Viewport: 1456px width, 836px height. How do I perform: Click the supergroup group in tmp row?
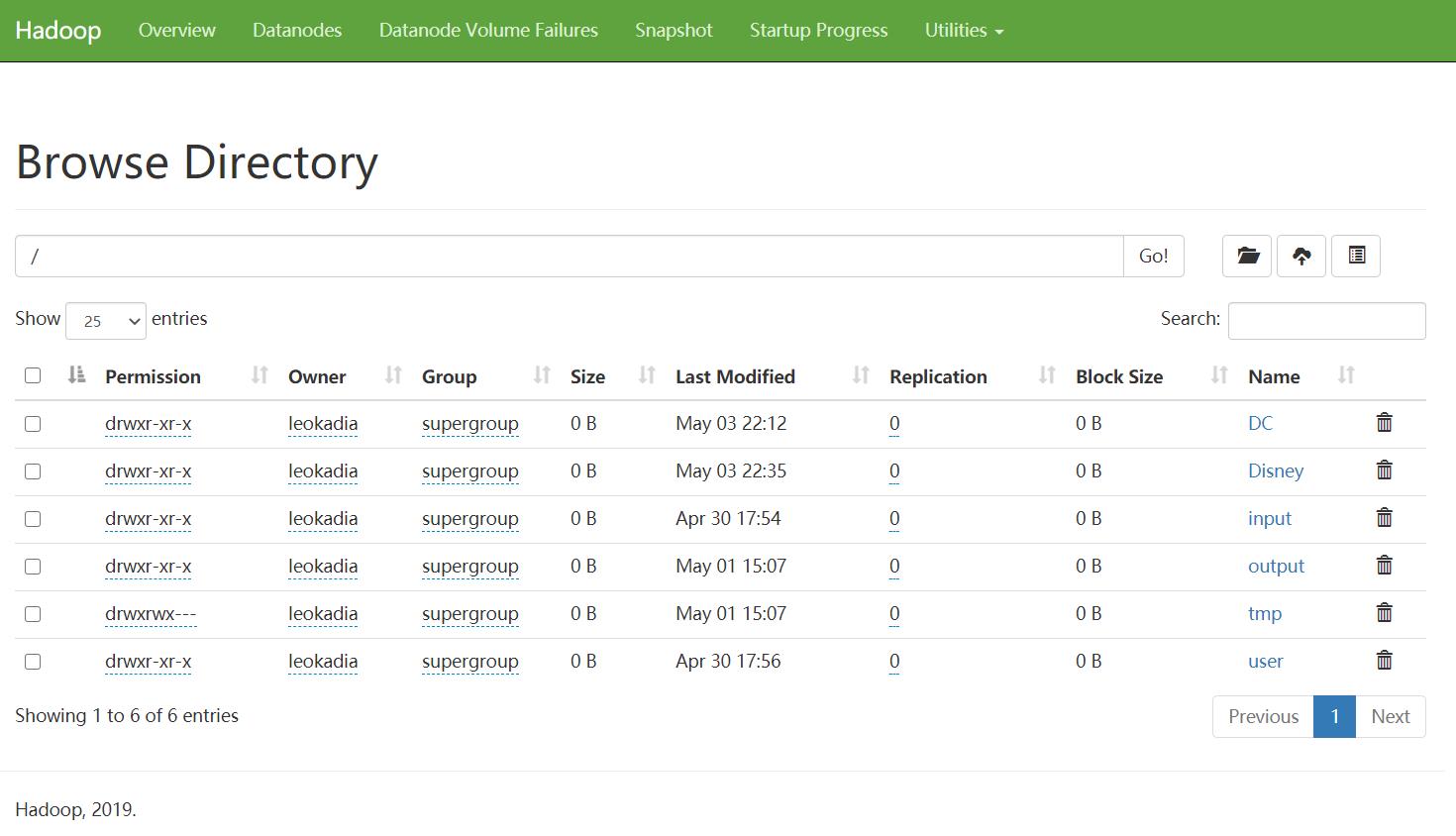(x=470, y=613)
